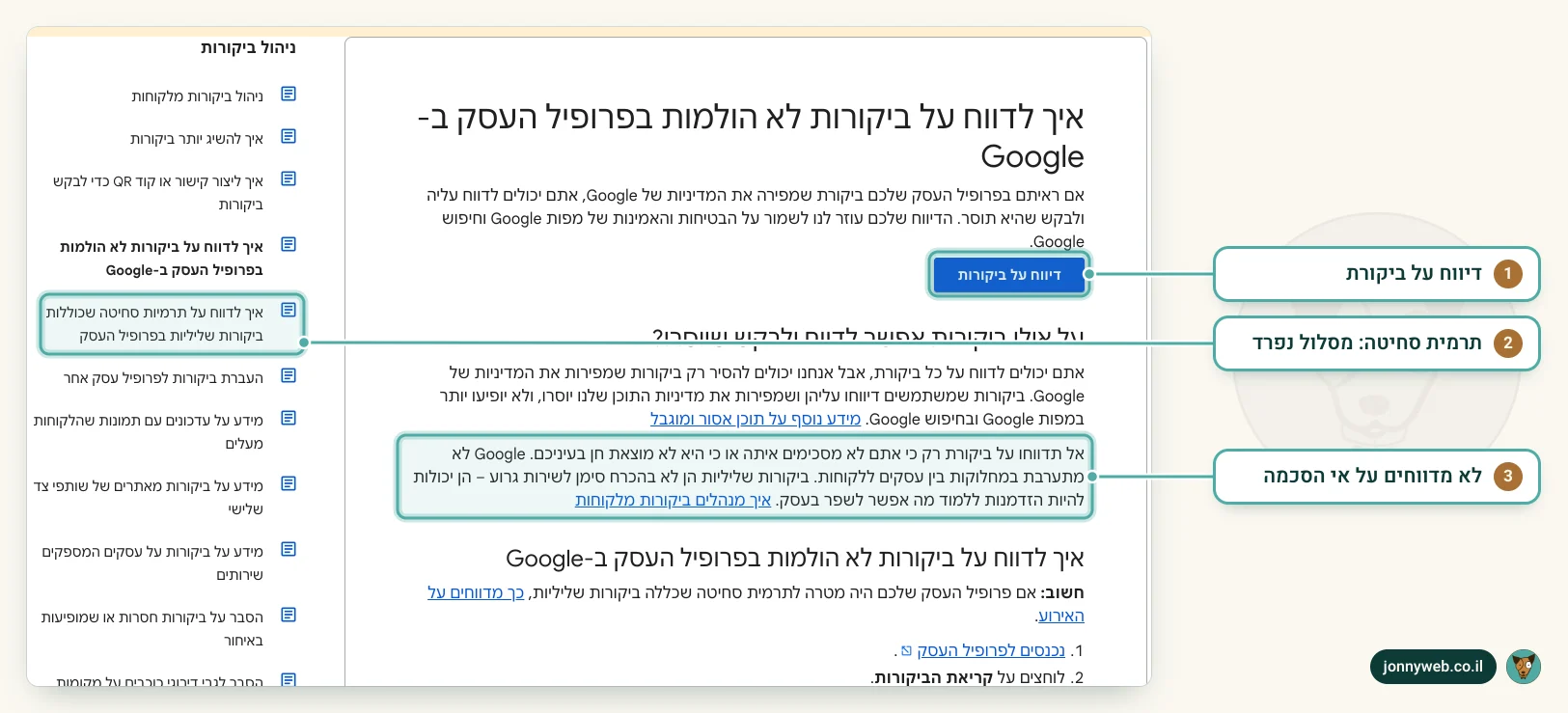The height and width of the screenshot is (713, 1568).
Task: Click the icon beside 'מידע על ביקורות מאתרים של שותפי צד שלישי'
Action: tap(288, 484)
